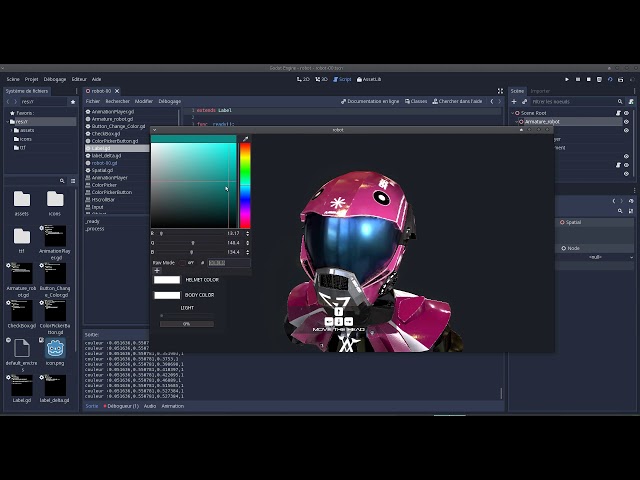Toggle Raw Mode checkbox in color picker

[182, 263]
